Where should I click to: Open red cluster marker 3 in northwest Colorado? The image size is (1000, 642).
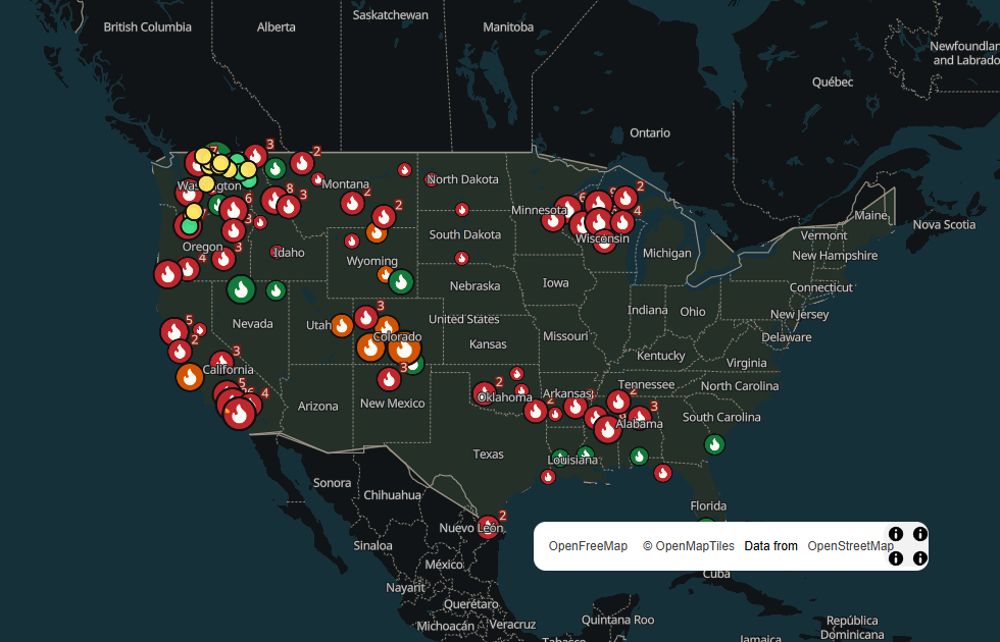click(366, 317)
